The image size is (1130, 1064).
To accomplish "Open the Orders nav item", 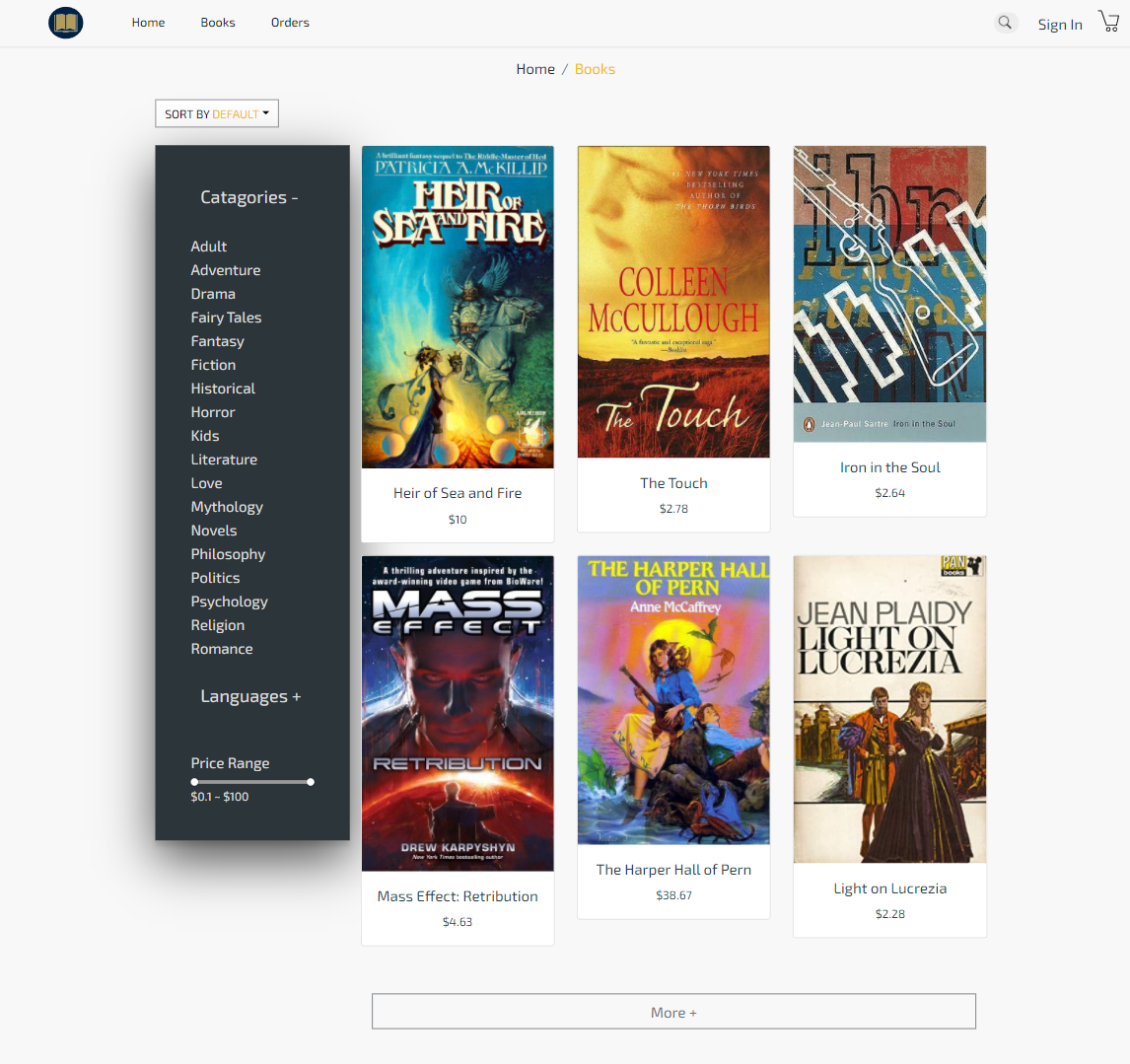I will point(290,23).
